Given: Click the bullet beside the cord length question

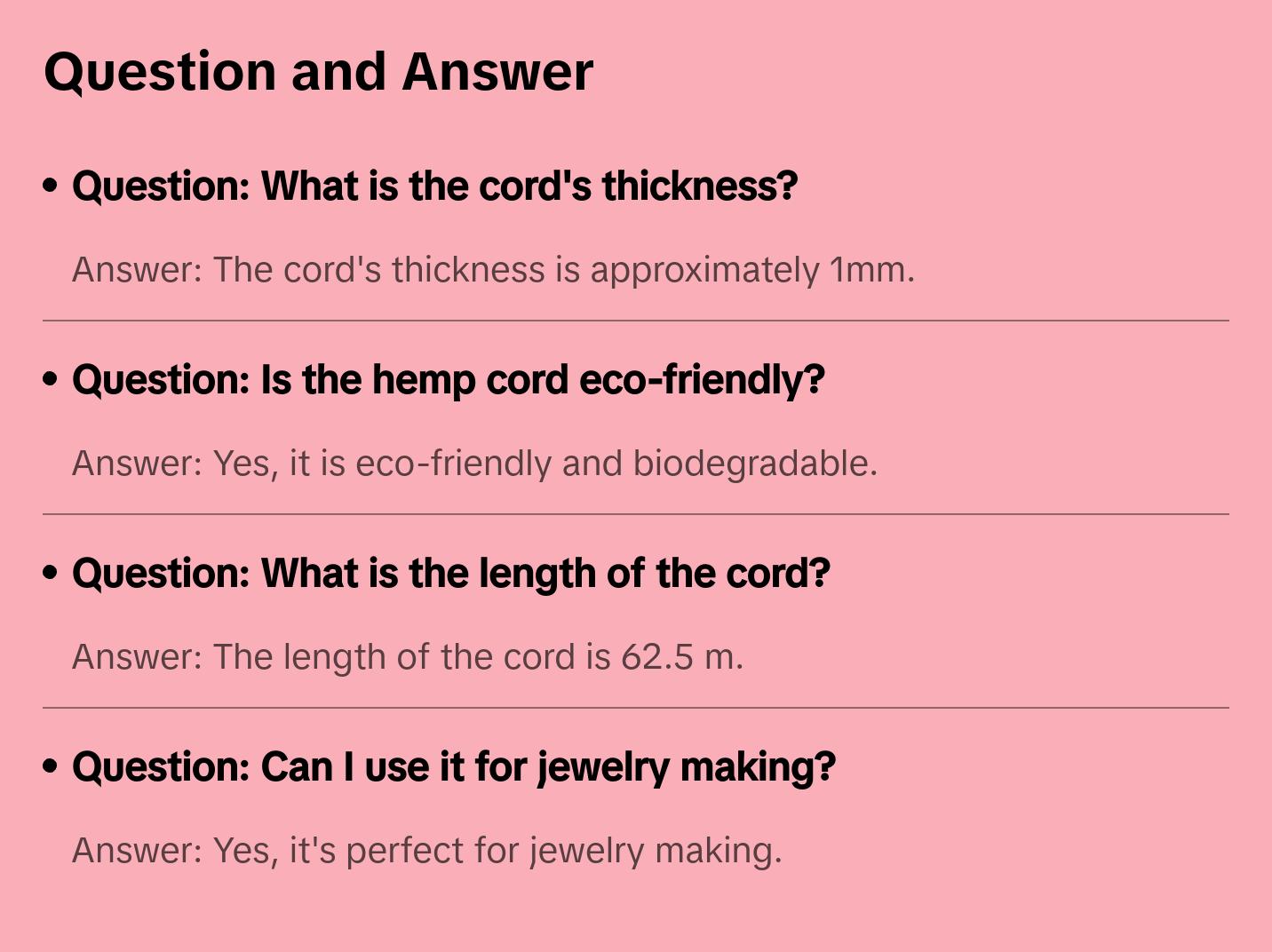Looking at the screenshot, I should (51, 573).
